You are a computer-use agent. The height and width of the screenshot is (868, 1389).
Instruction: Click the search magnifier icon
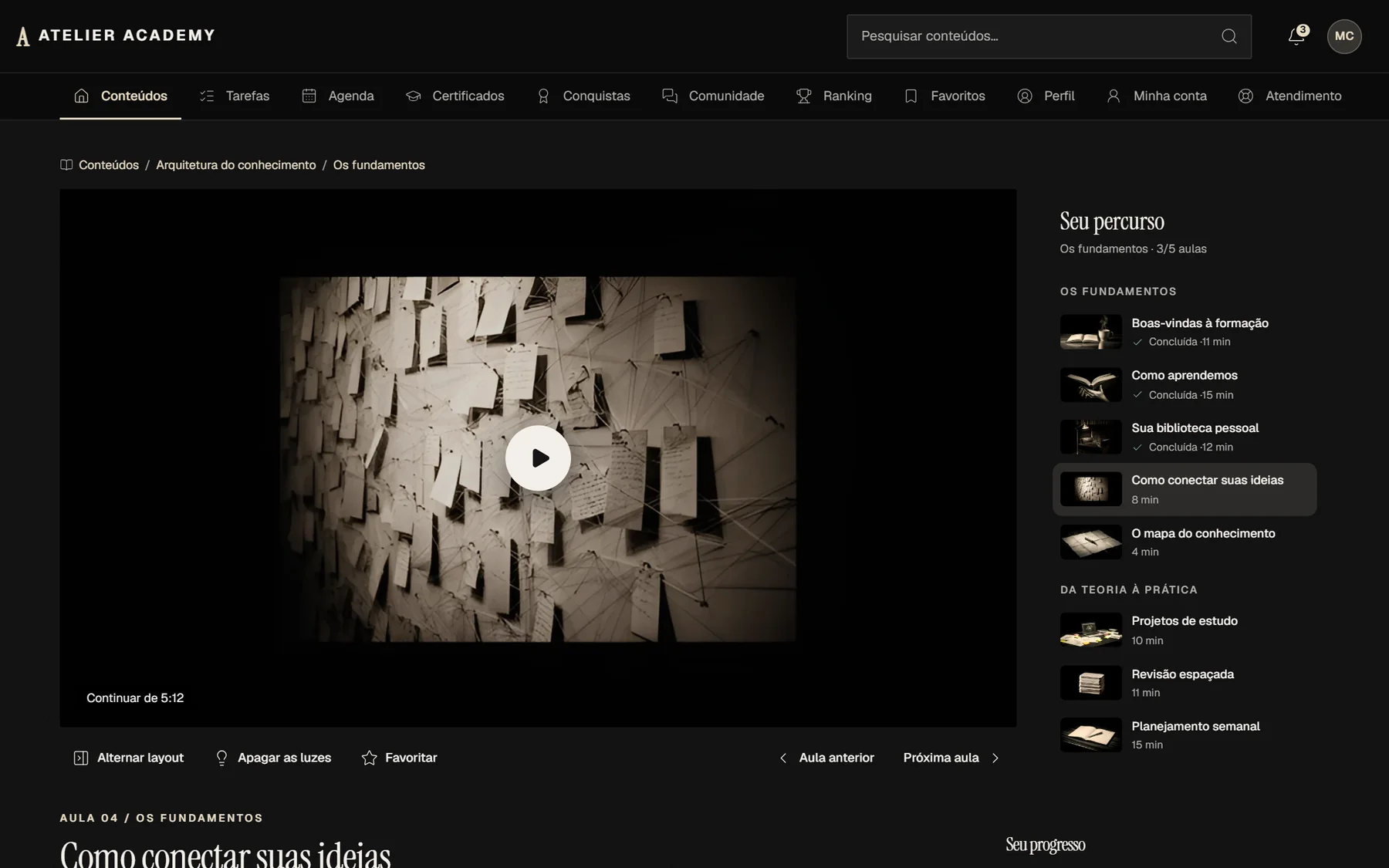point(1229,36)
